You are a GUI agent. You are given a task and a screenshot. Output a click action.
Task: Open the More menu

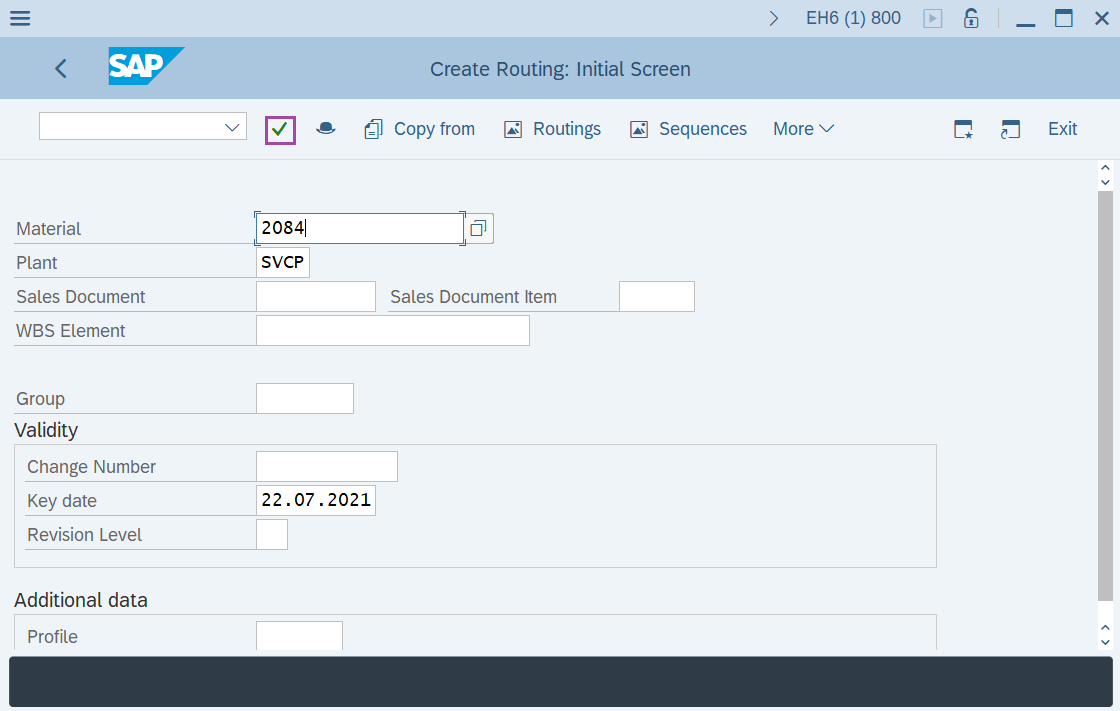pos(802,129)
